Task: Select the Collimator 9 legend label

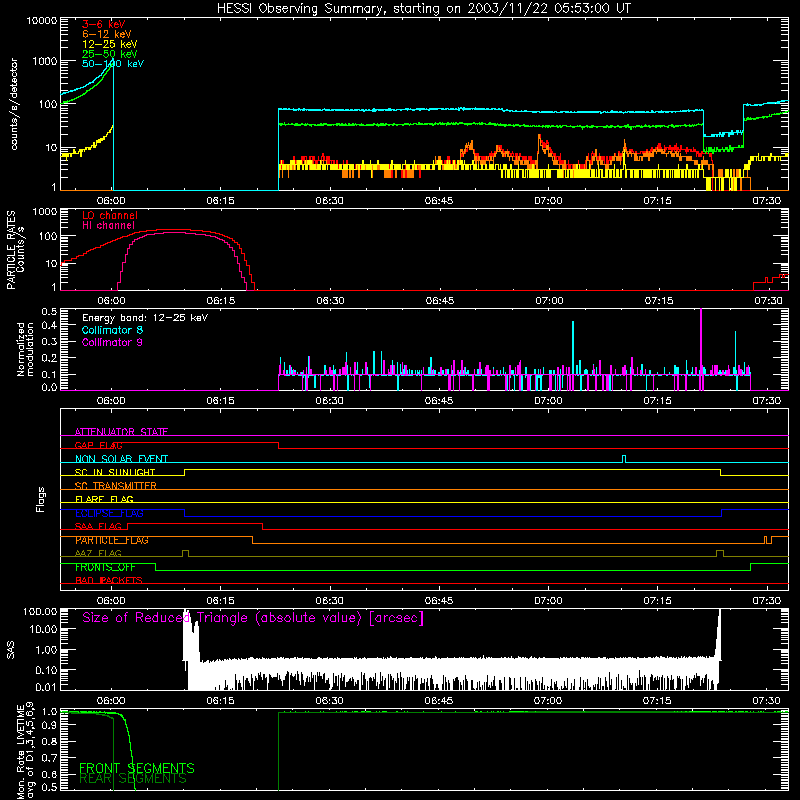Action: [112, 342]
